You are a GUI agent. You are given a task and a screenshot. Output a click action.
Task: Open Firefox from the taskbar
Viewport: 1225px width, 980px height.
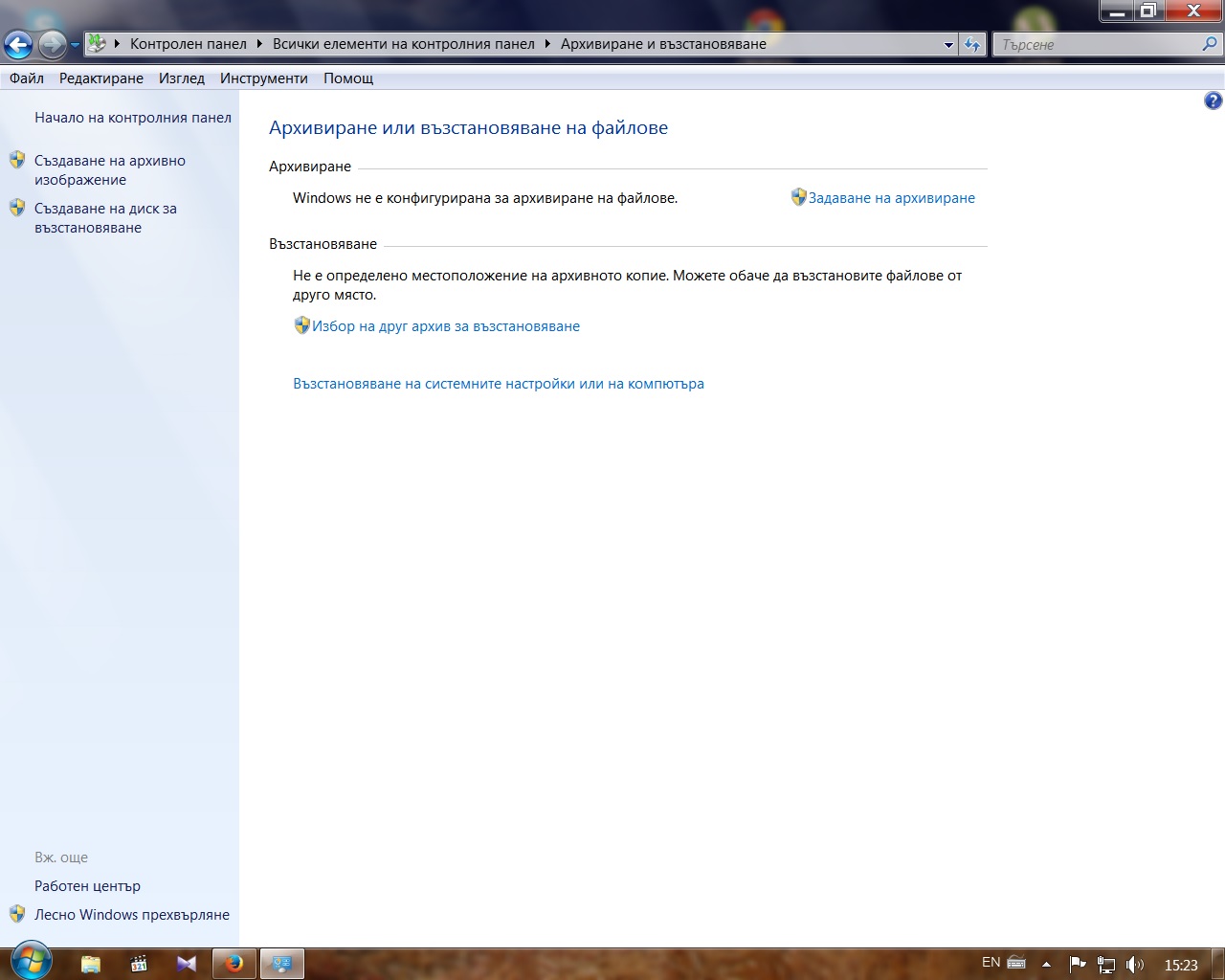[234, 964]
